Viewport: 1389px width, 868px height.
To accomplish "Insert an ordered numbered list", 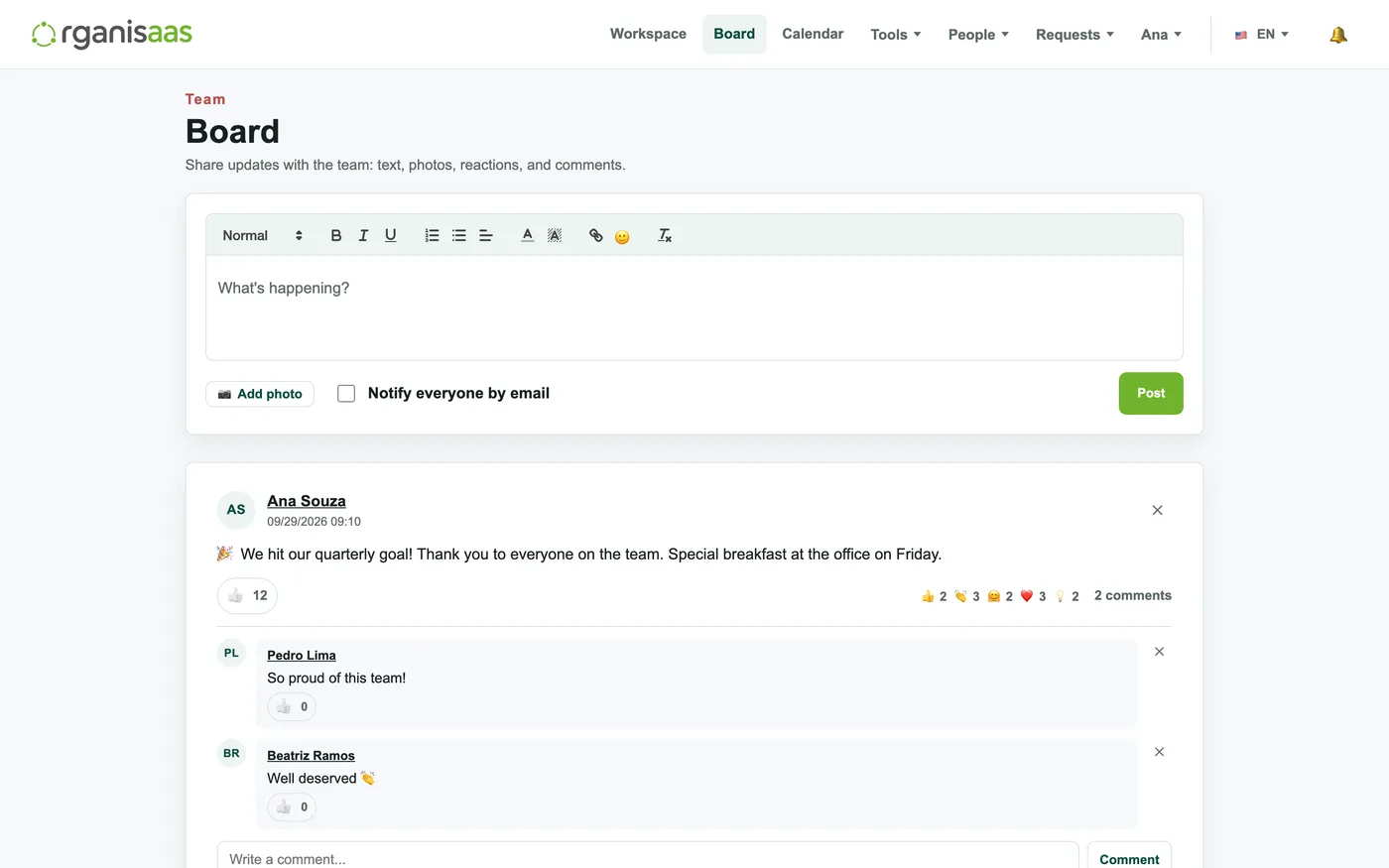I will pyautogui.click(x=432, y=235).
